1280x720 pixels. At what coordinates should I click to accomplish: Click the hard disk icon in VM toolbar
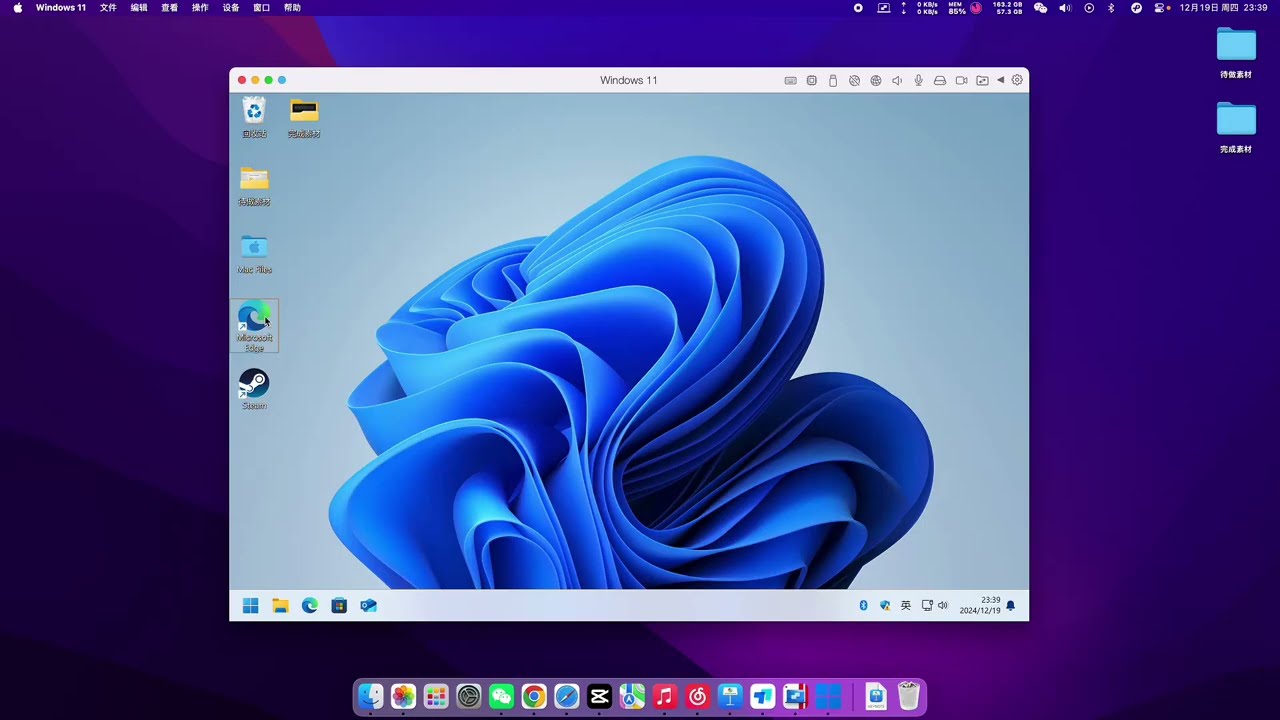tap(940, 80)
